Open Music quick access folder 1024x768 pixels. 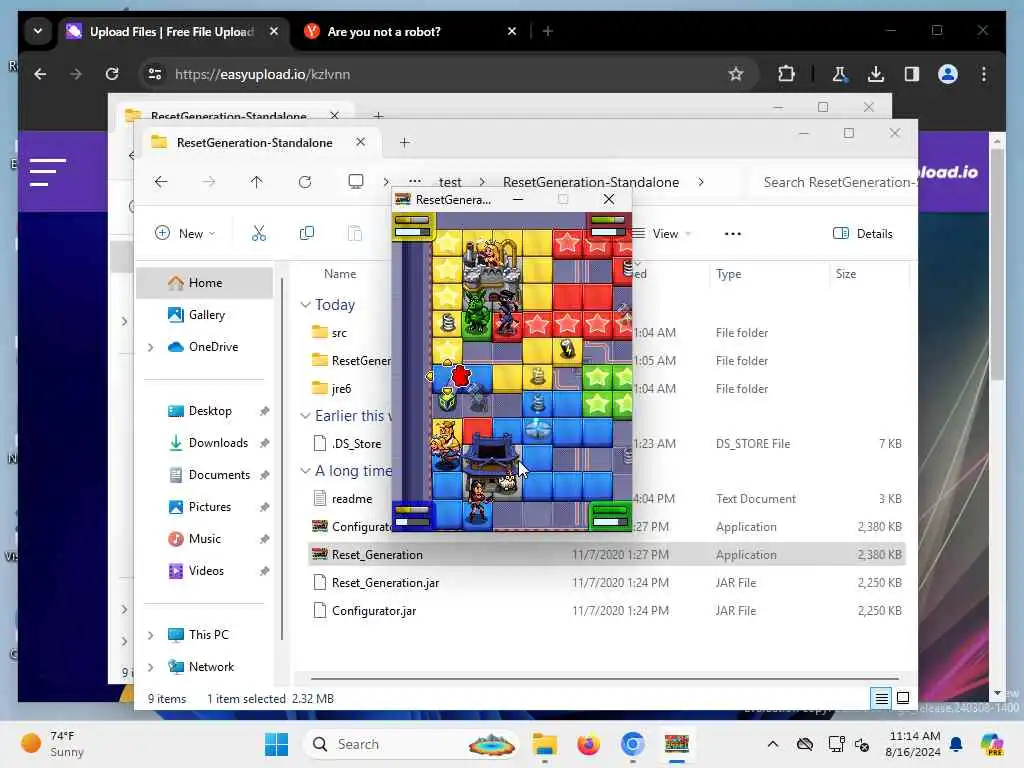point(204,539)
